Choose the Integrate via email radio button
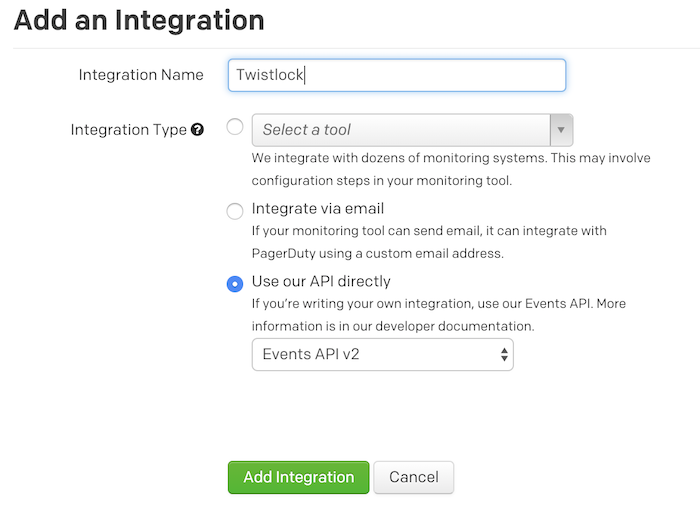 (235, 211)
